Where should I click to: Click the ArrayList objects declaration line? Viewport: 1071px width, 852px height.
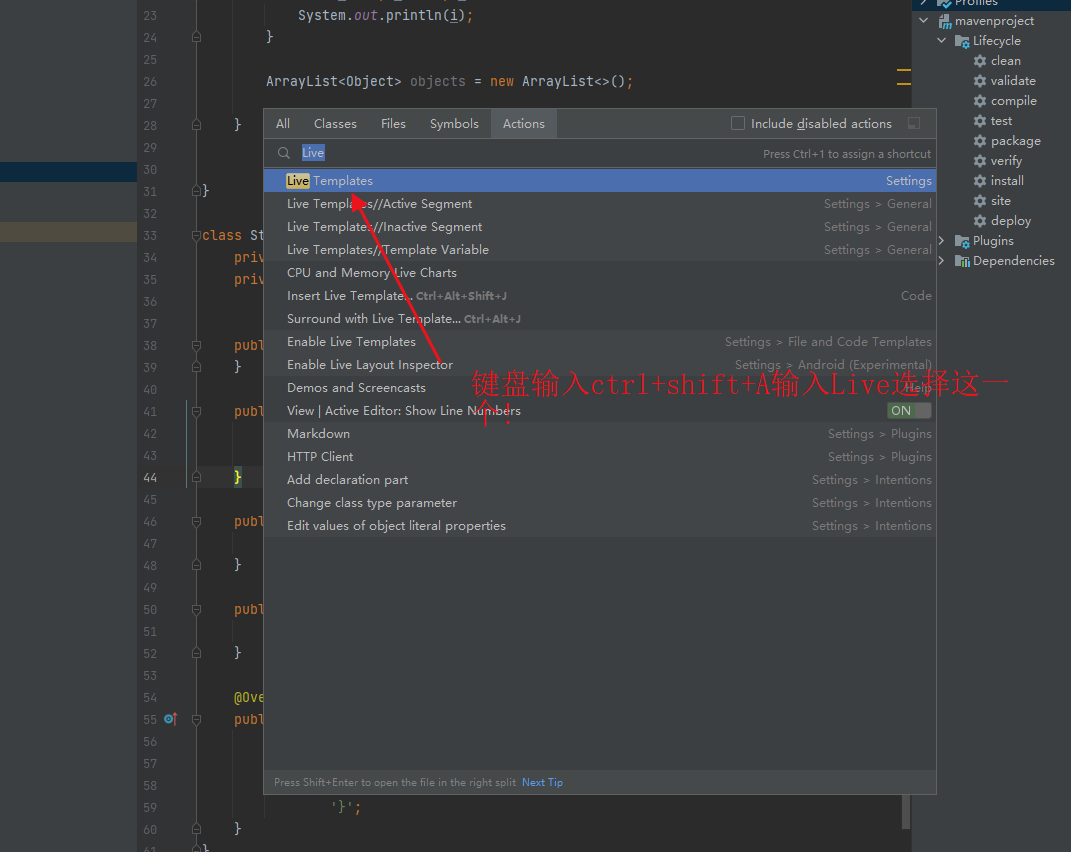449,81
